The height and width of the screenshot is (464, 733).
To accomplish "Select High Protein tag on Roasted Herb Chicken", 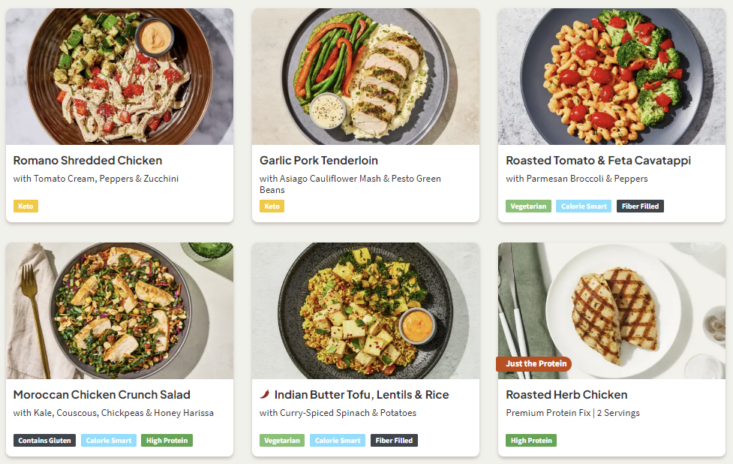I will (531, 440).
